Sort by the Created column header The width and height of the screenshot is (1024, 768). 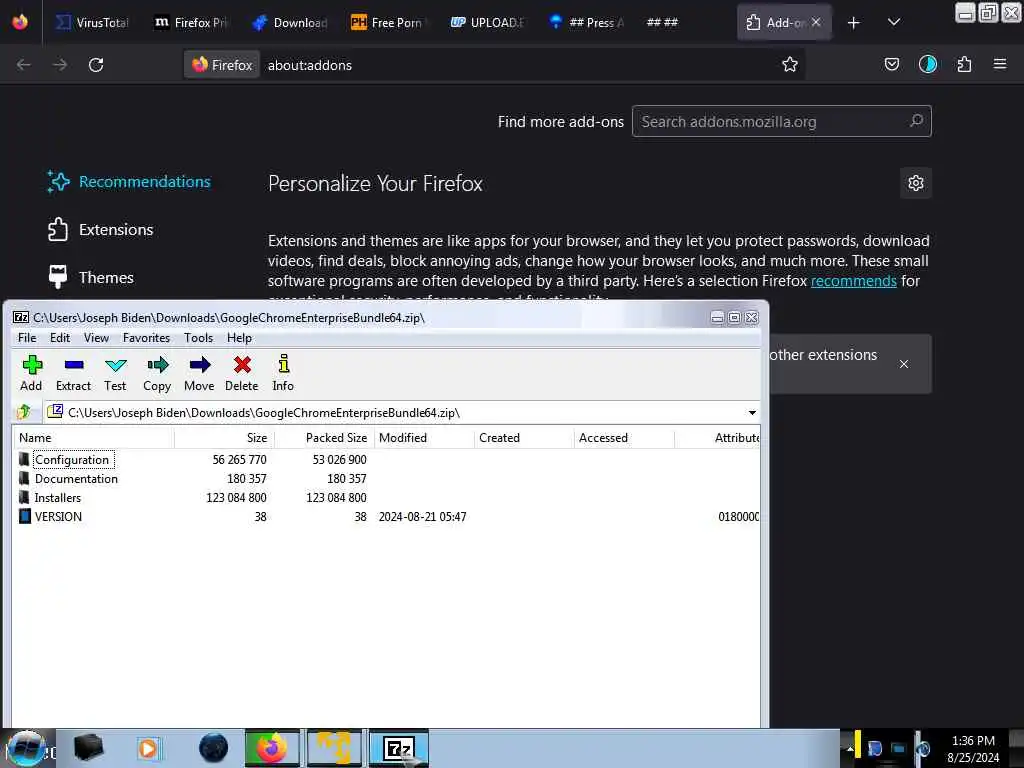524,438
